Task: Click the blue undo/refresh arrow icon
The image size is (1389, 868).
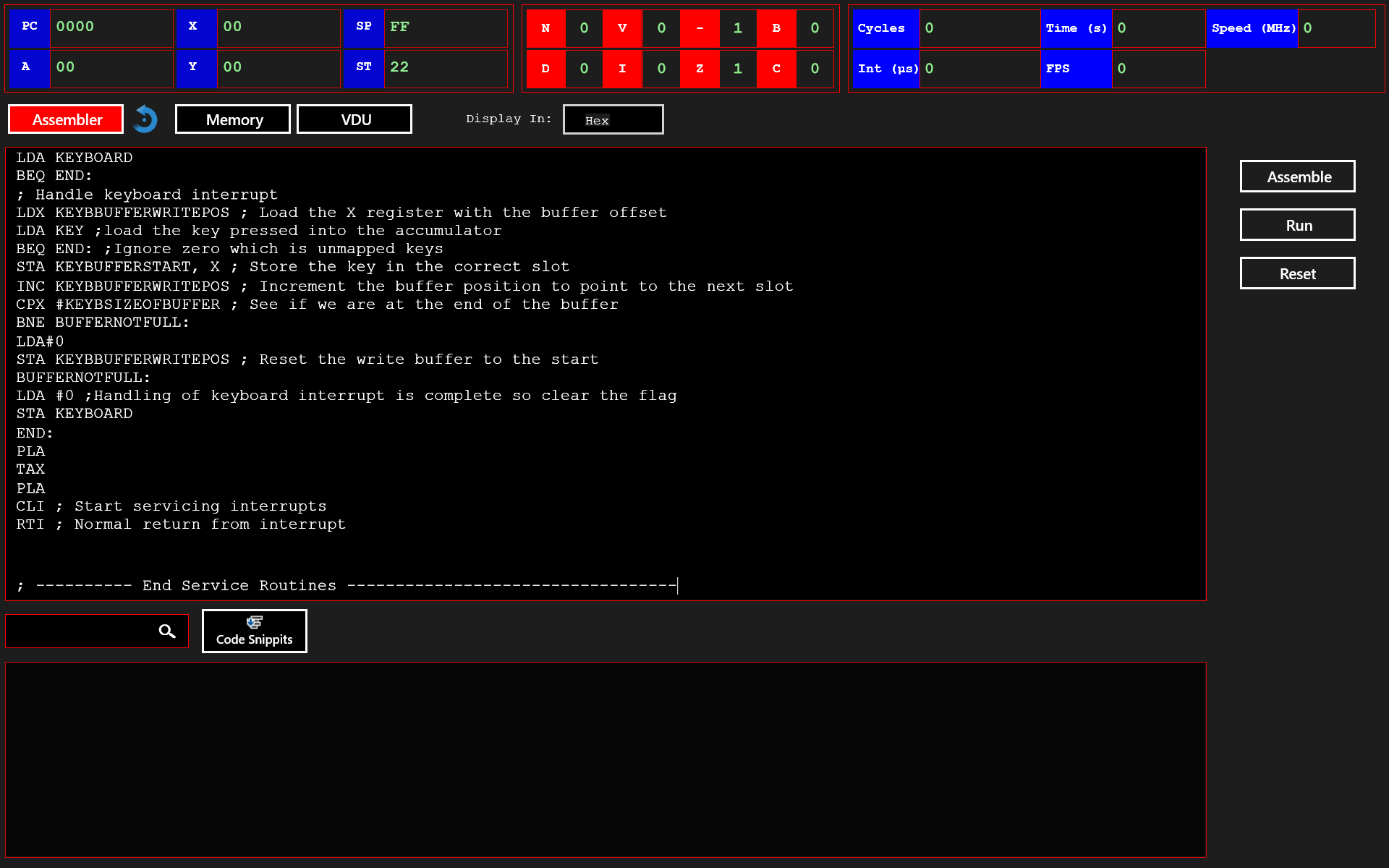Action: tap(145, 119)
